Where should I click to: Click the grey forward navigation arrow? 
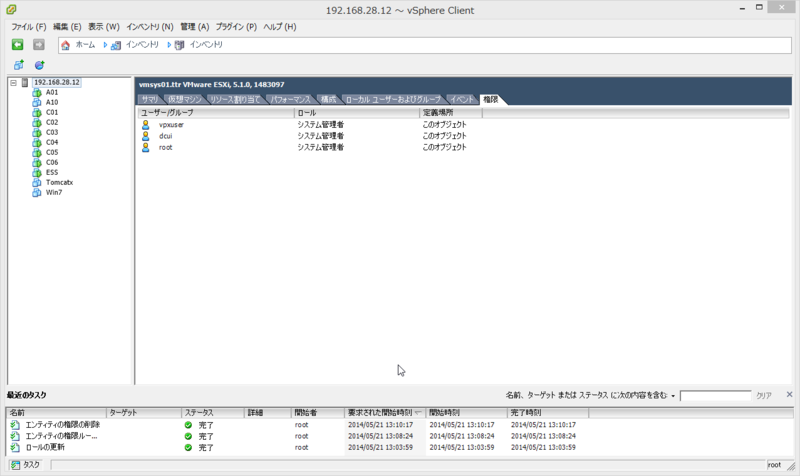tap(38, 45)
